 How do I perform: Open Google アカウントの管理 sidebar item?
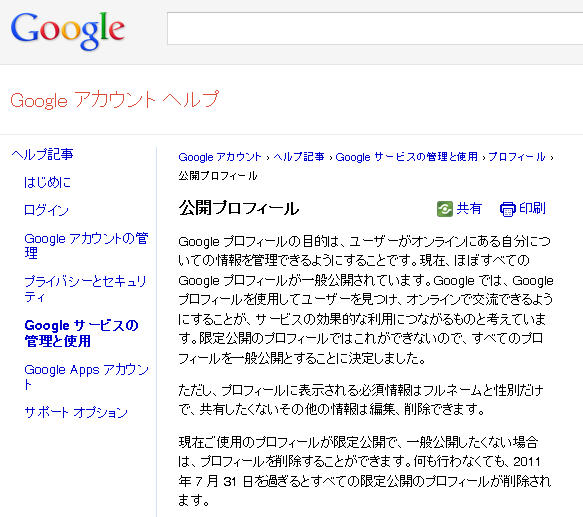coord(86,246)
